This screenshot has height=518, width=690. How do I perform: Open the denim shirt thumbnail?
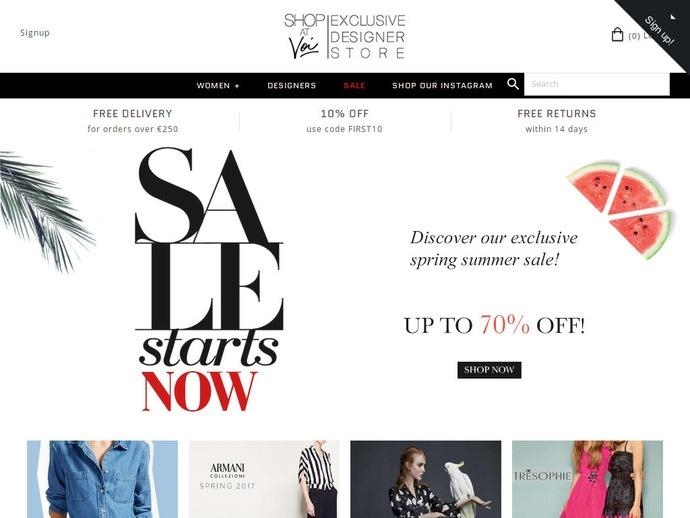[x=103, y=479]
